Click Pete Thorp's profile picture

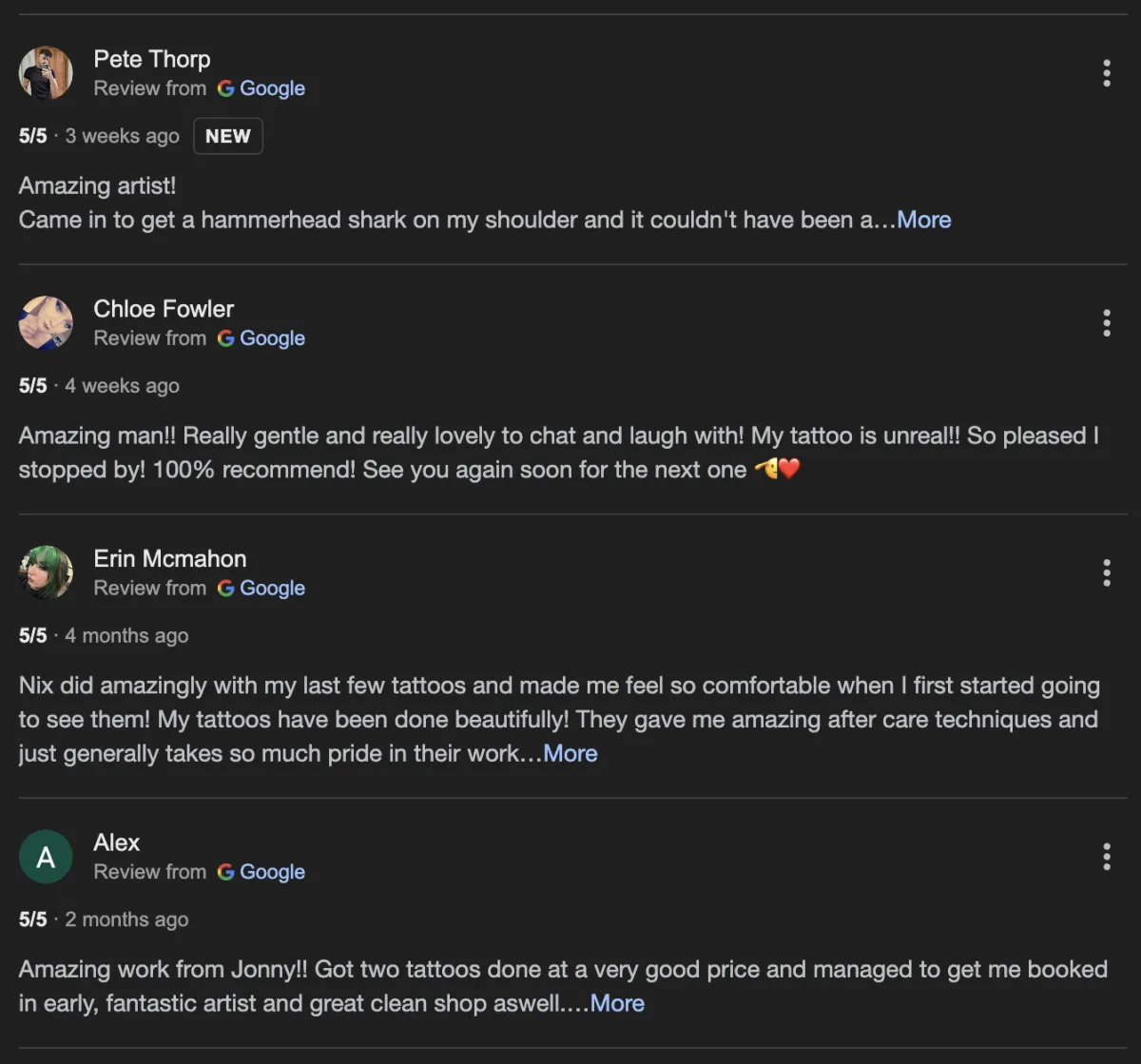[46, 73]
